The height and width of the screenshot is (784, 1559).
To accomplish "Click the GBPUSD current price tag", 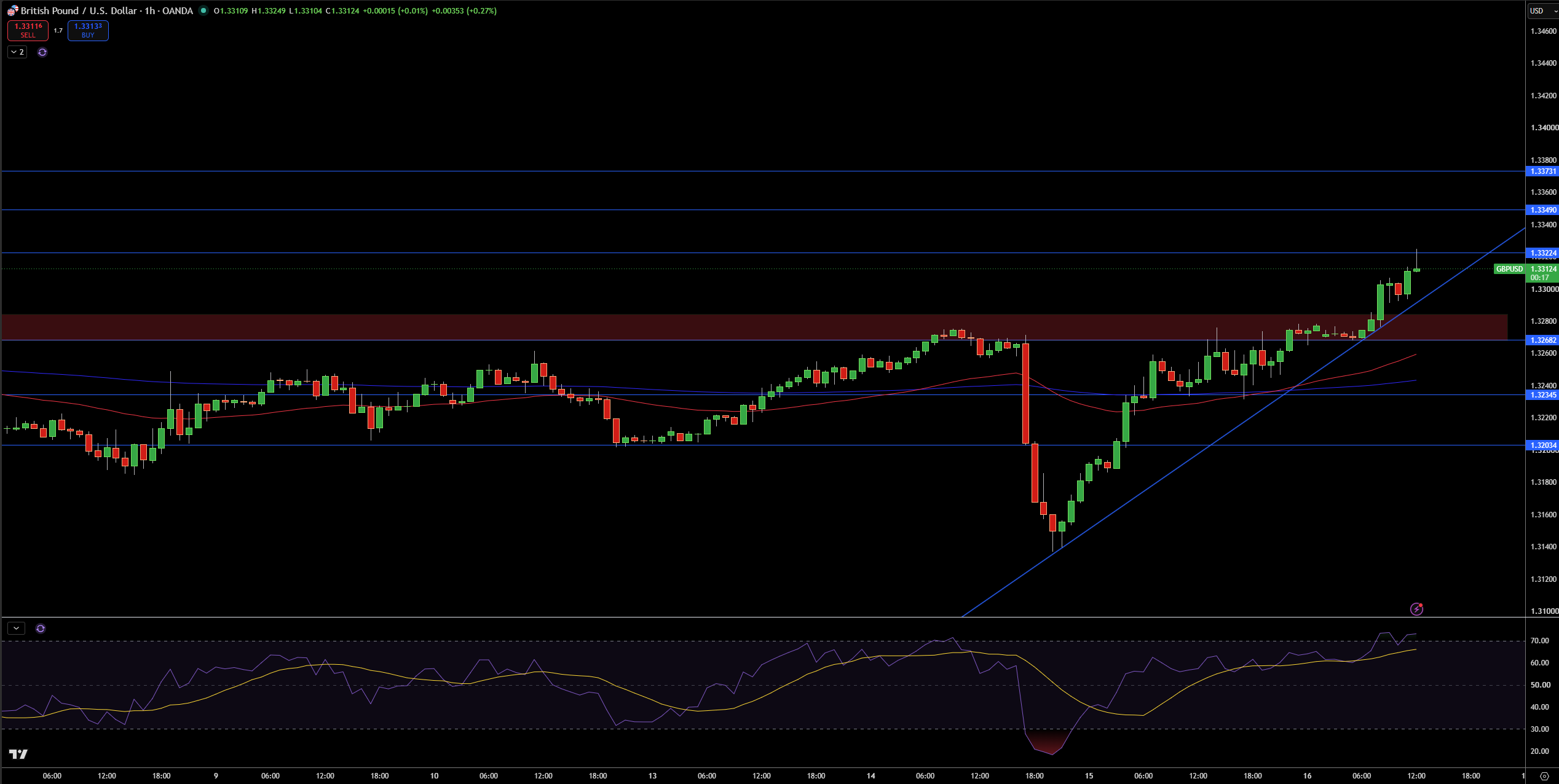I will [1509, 269].
